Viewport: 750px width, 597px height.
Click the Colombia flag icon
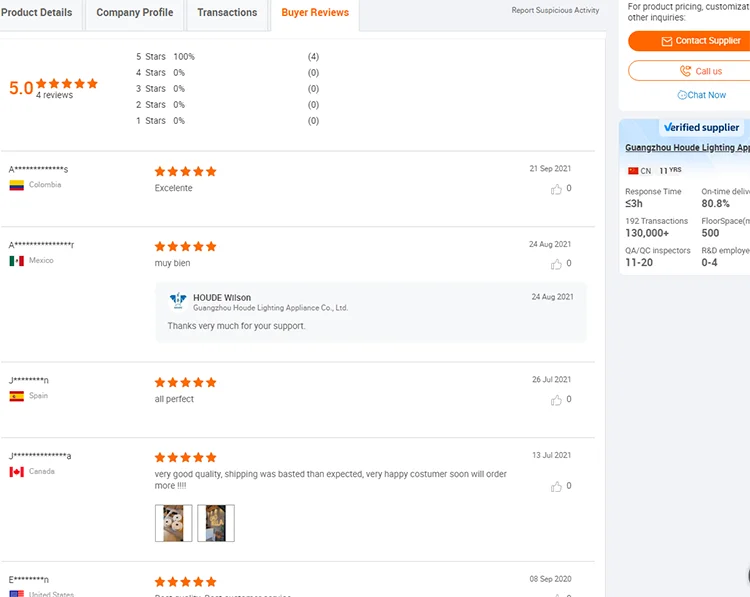click(17, 185)
